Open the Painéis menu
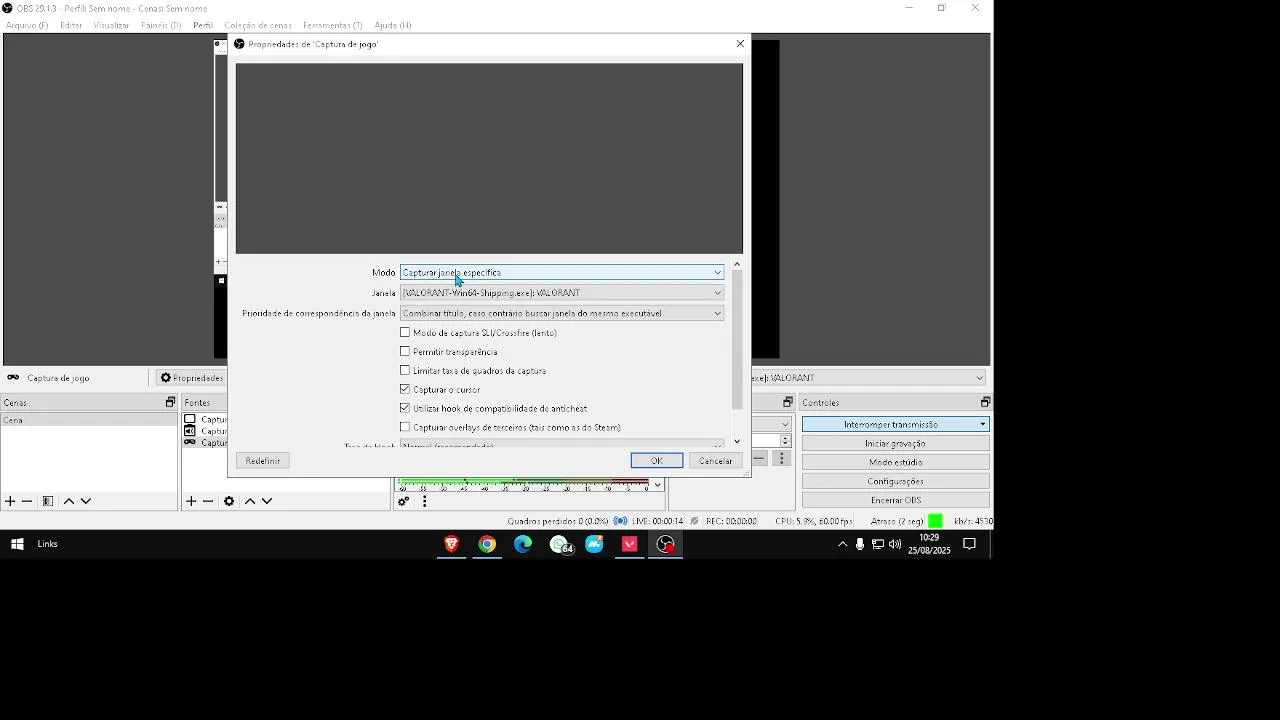Image resolution: width=1280 pixels, height=720 pixels. [x=161, y=25]
